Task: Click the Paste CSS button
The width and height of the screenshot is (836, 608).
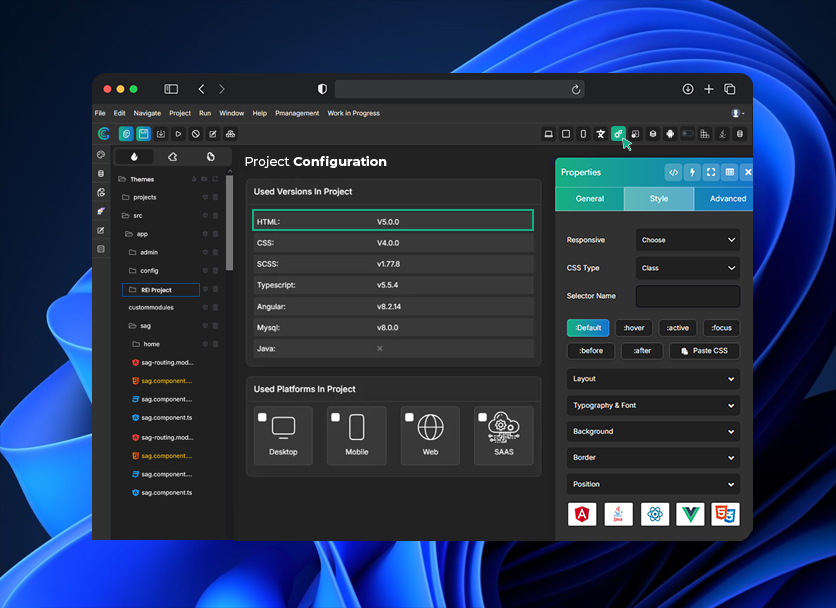Action: tap(704, 351)
